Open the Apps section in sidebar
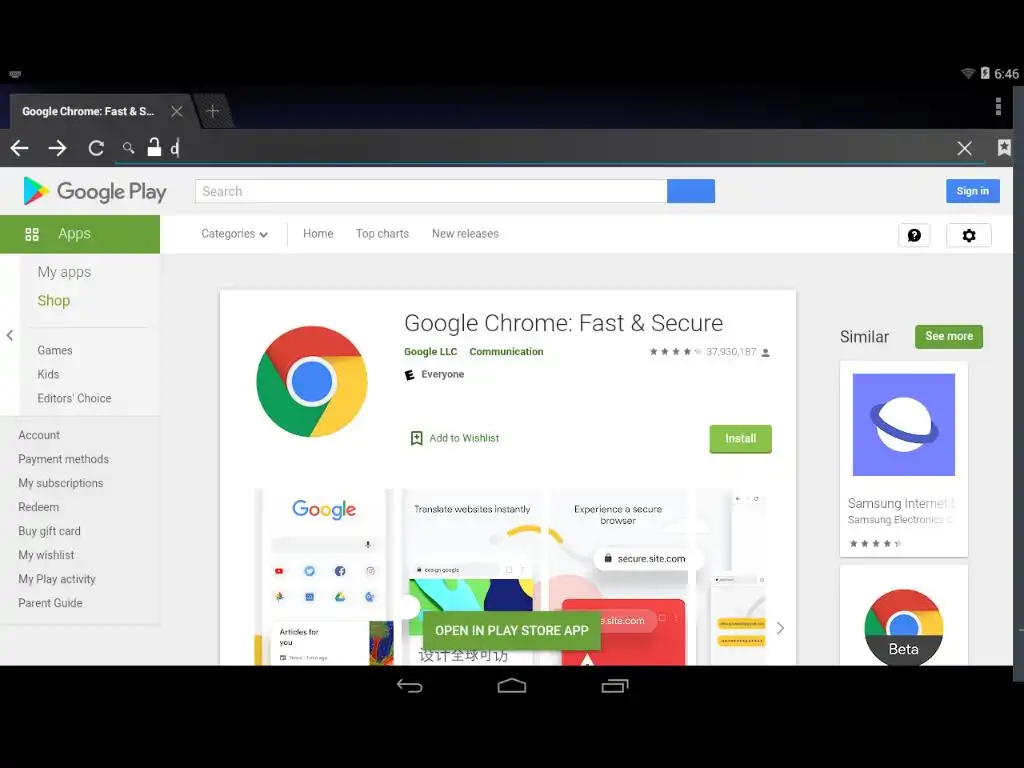The height and width of the screenshot is (768, 1024). [x=80, y=234]
